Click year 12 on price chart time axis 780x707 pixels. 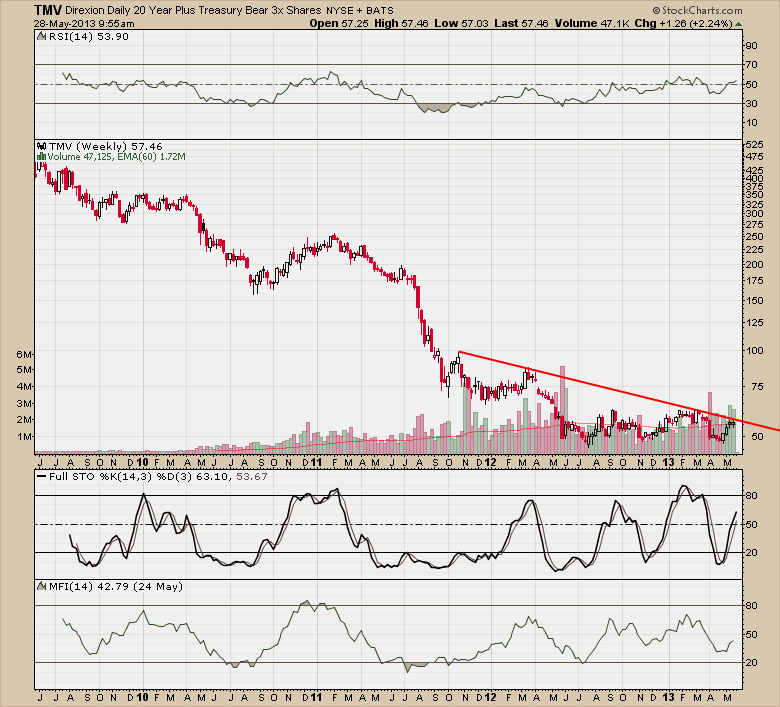[x=489, y=463]
